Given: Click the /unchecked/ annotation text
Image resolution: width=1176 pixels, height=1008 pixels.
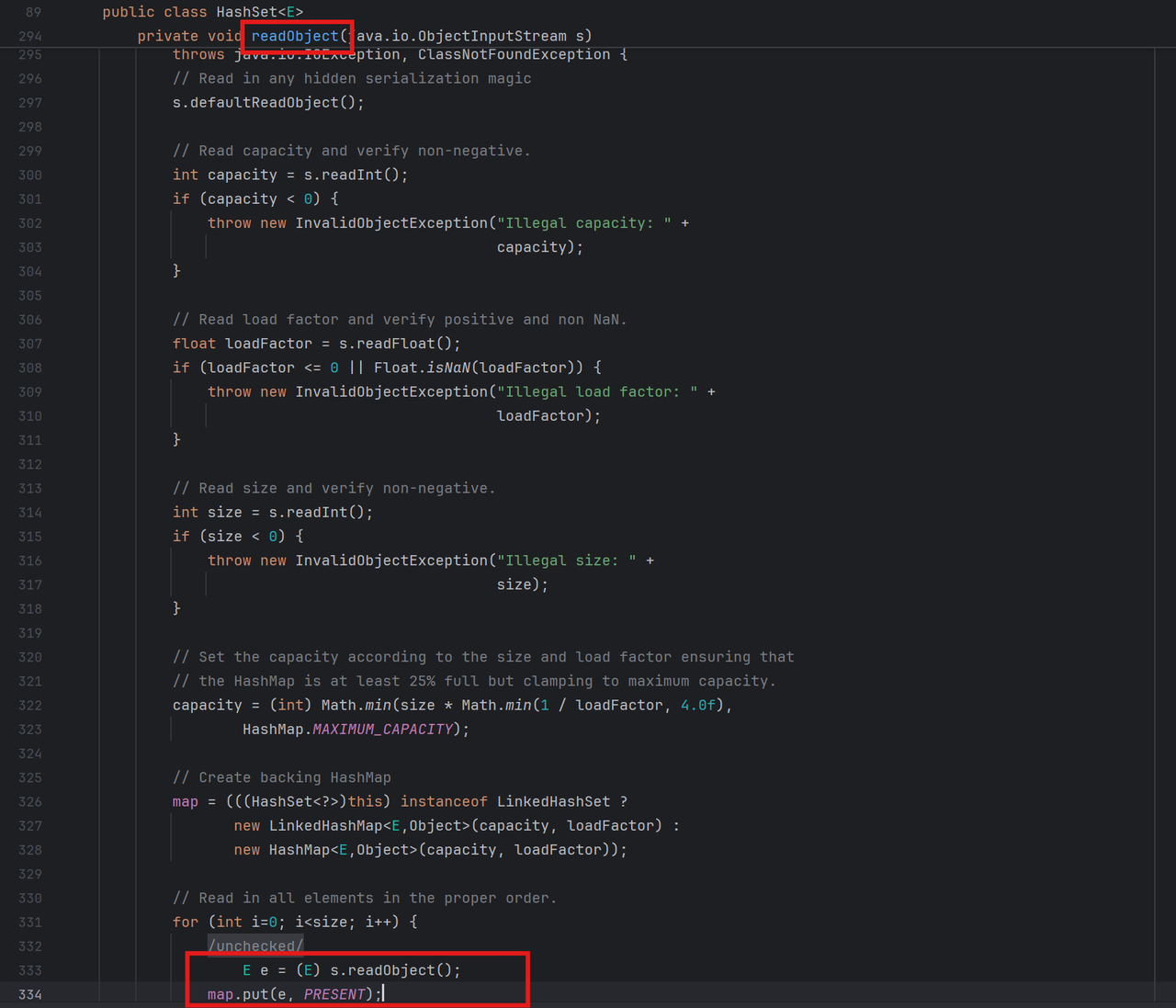Looking at the screenshot, I should [254, 946].
